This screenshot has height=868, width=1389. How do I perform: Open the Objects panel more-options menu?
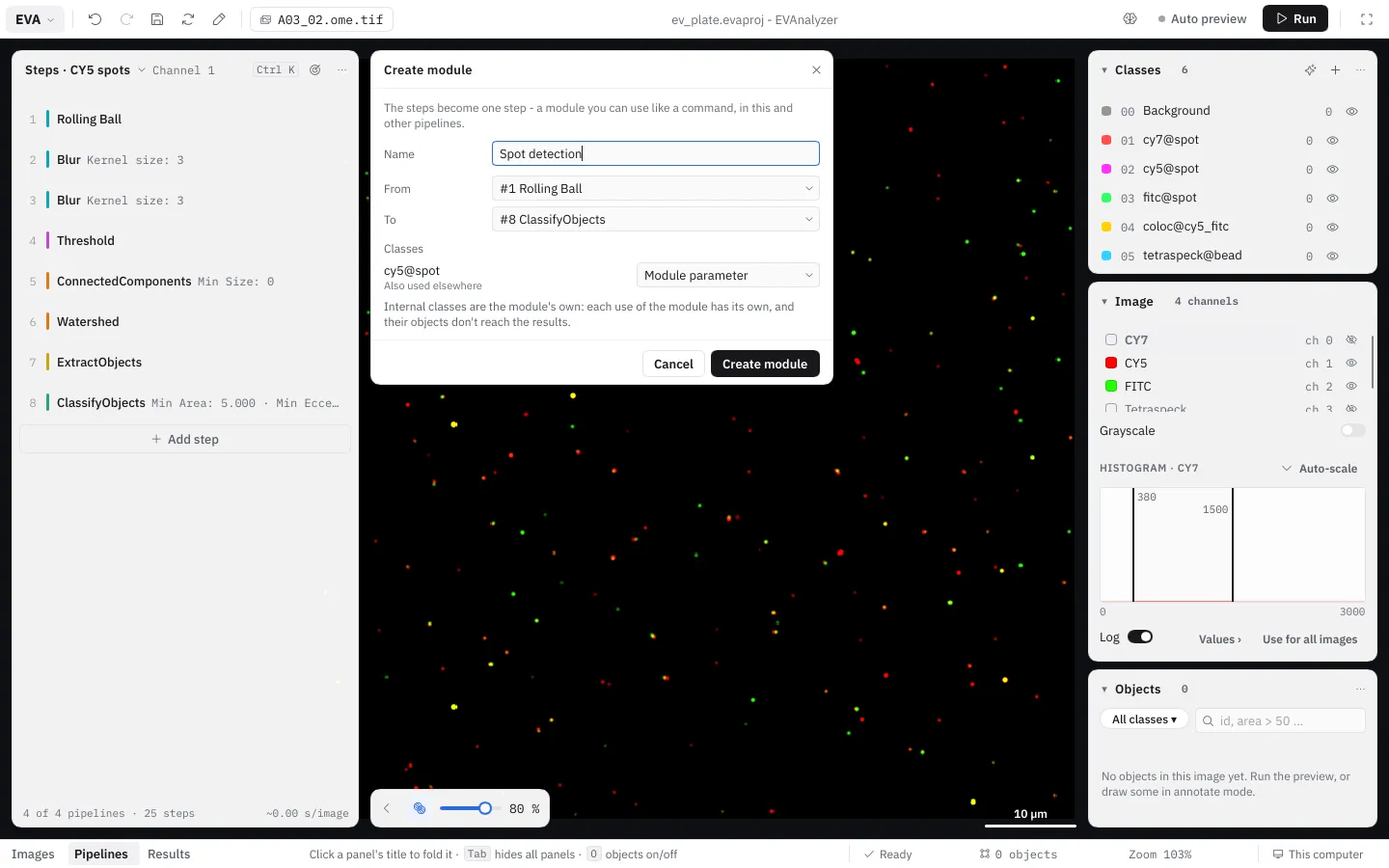tap(1360, 690)
